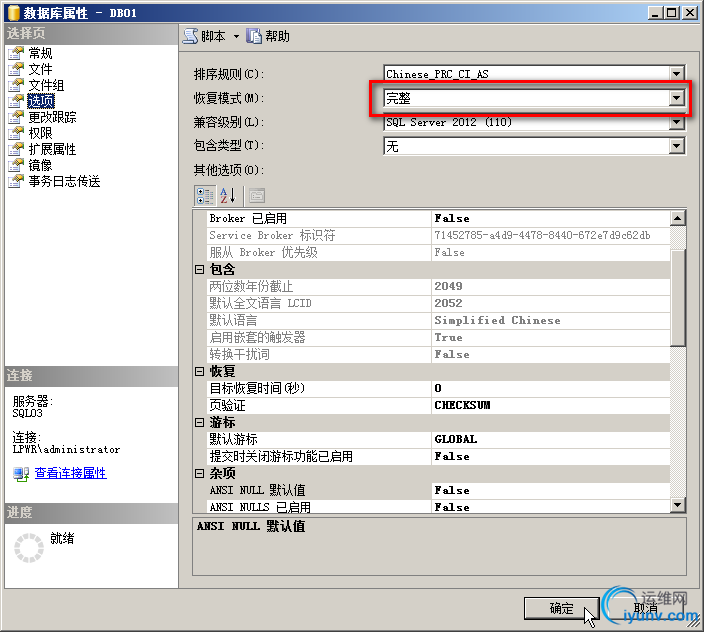This screenshot has width=704, height=632.
Task: Collapse the 游标 category
Action: pos(199,422)
